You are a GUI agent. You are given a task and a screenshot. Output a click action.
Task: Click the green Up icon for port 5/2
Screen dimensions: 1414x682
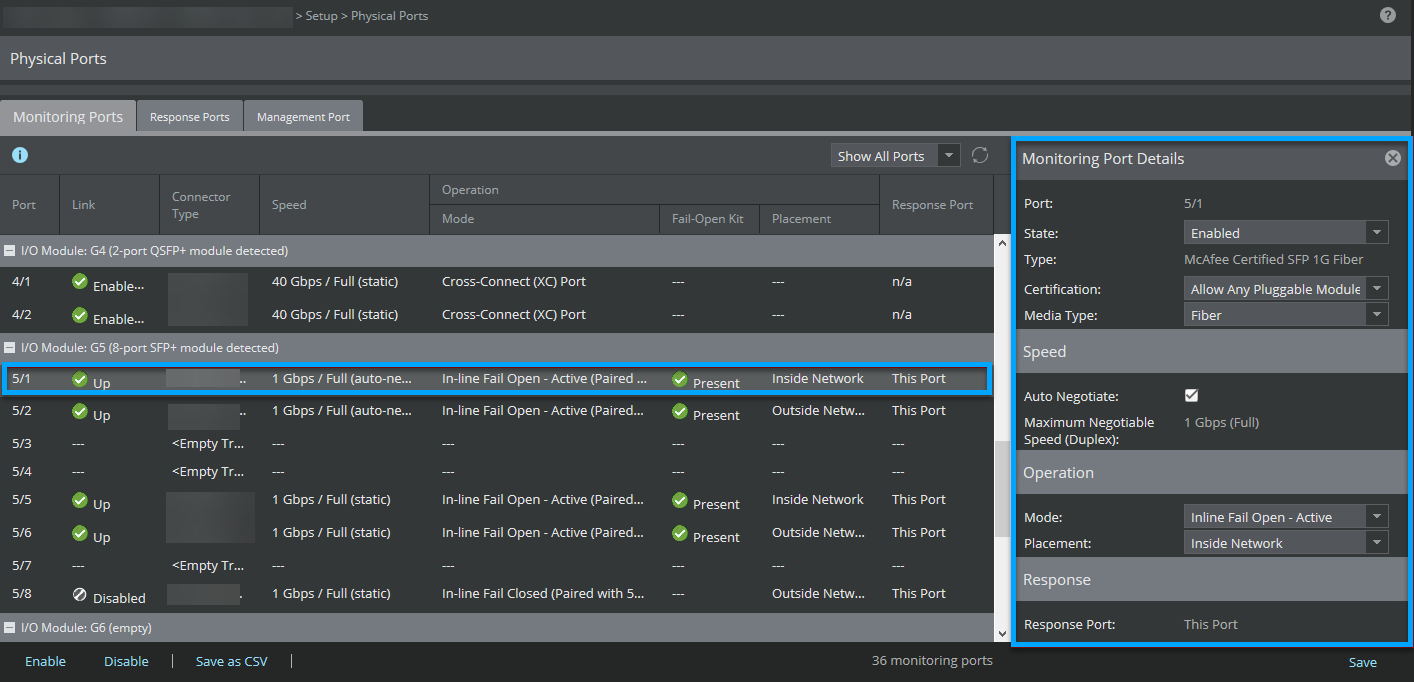pos(80,411)
